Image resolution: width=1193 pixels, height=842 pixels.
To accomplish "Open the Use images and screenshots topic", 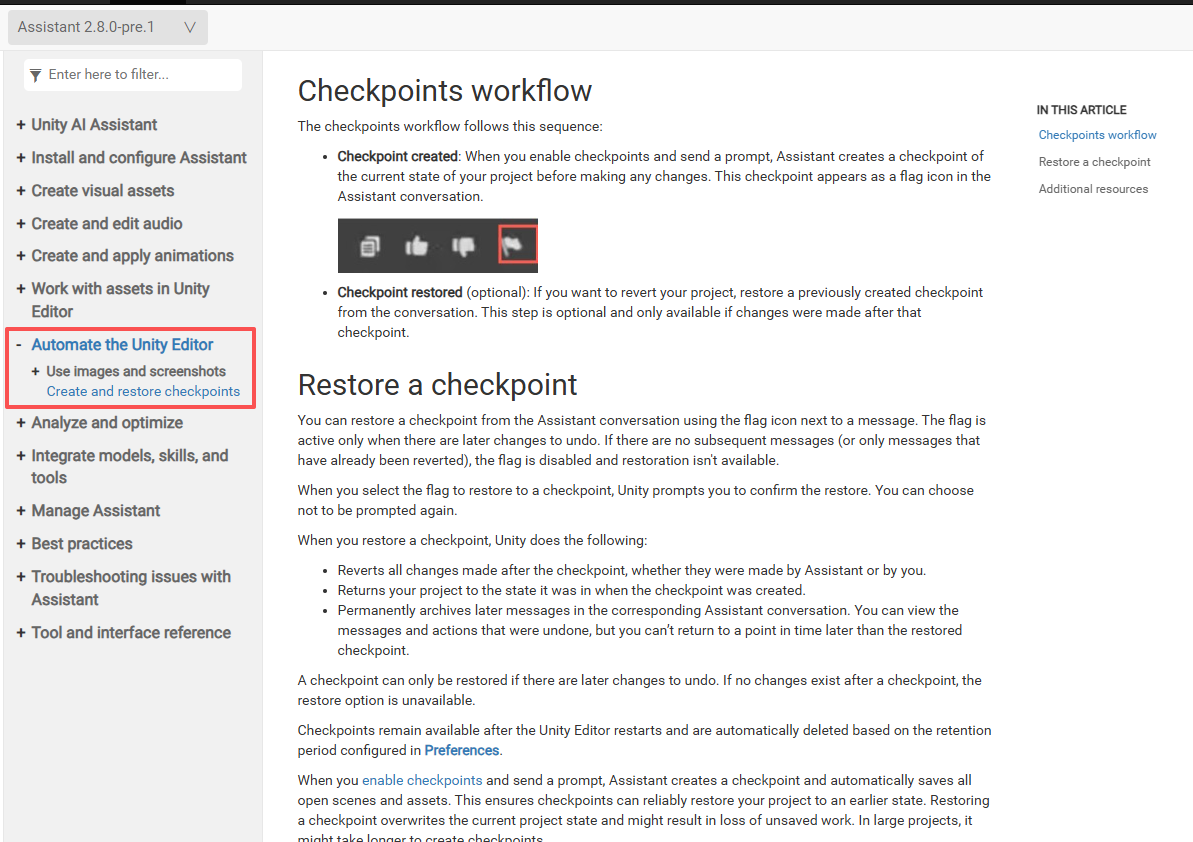I will coord(136,371).
